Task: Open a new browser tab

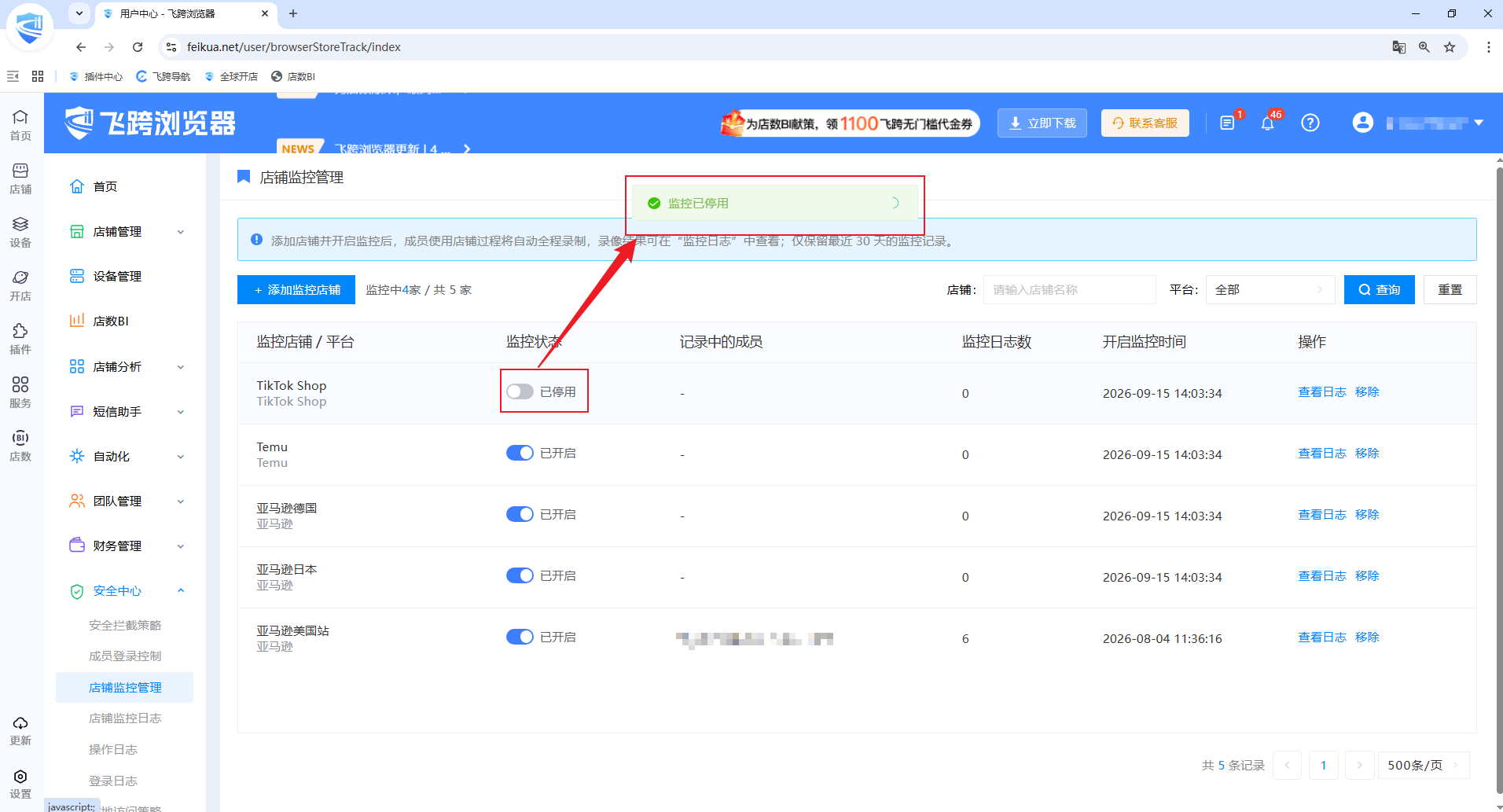Action: (293, 13)
